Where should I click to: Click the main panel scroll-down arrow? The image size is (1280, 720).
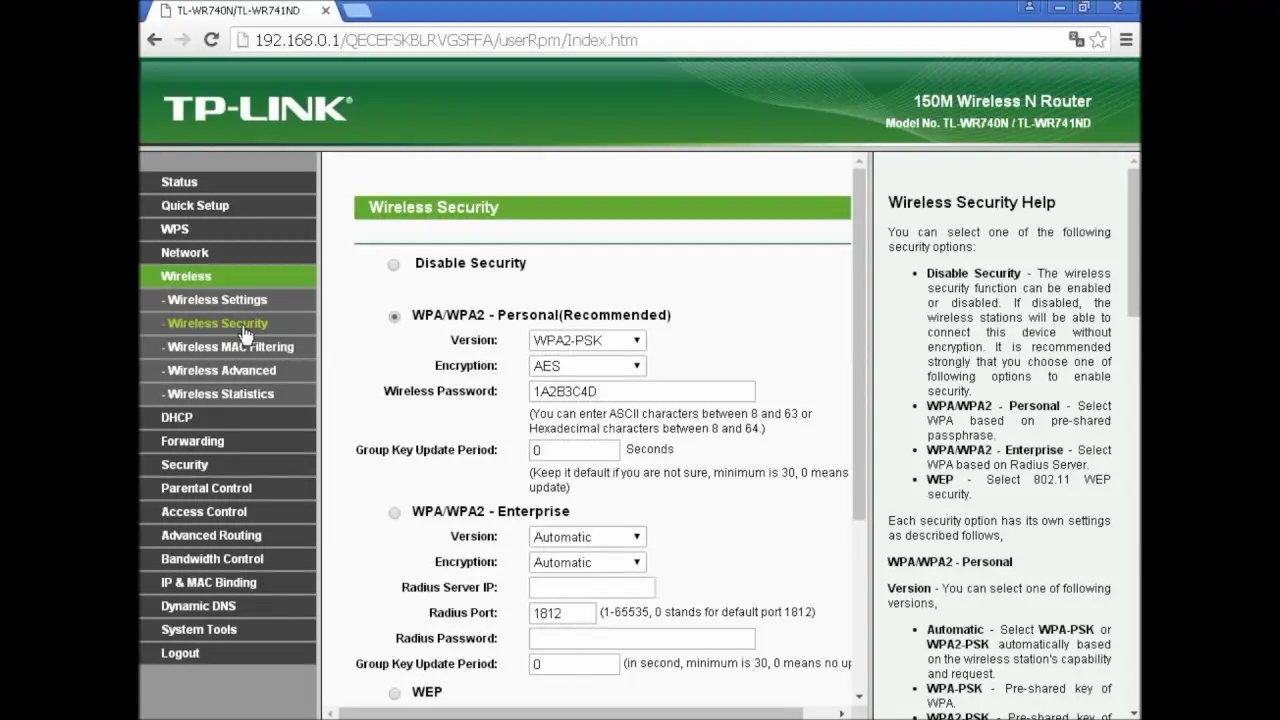[x=859, y=697]
